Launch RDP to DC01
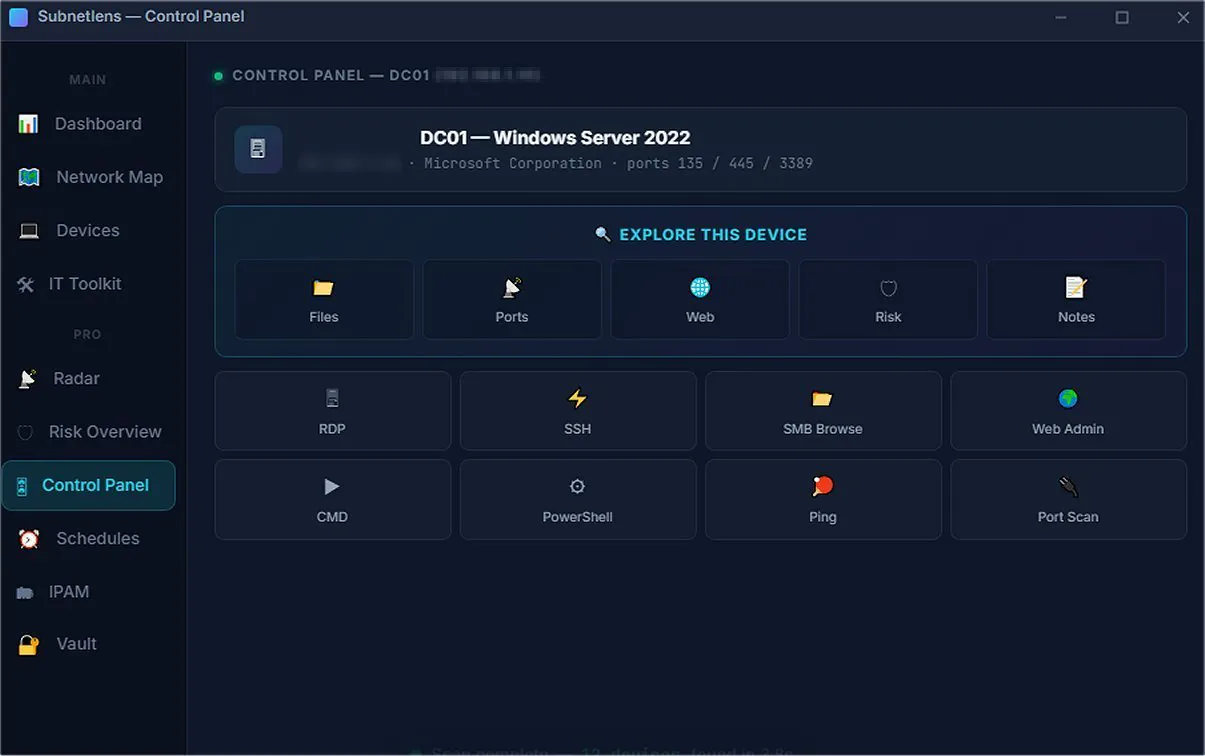The height and width of the screenshot is (756, 1205). (333, 411)
